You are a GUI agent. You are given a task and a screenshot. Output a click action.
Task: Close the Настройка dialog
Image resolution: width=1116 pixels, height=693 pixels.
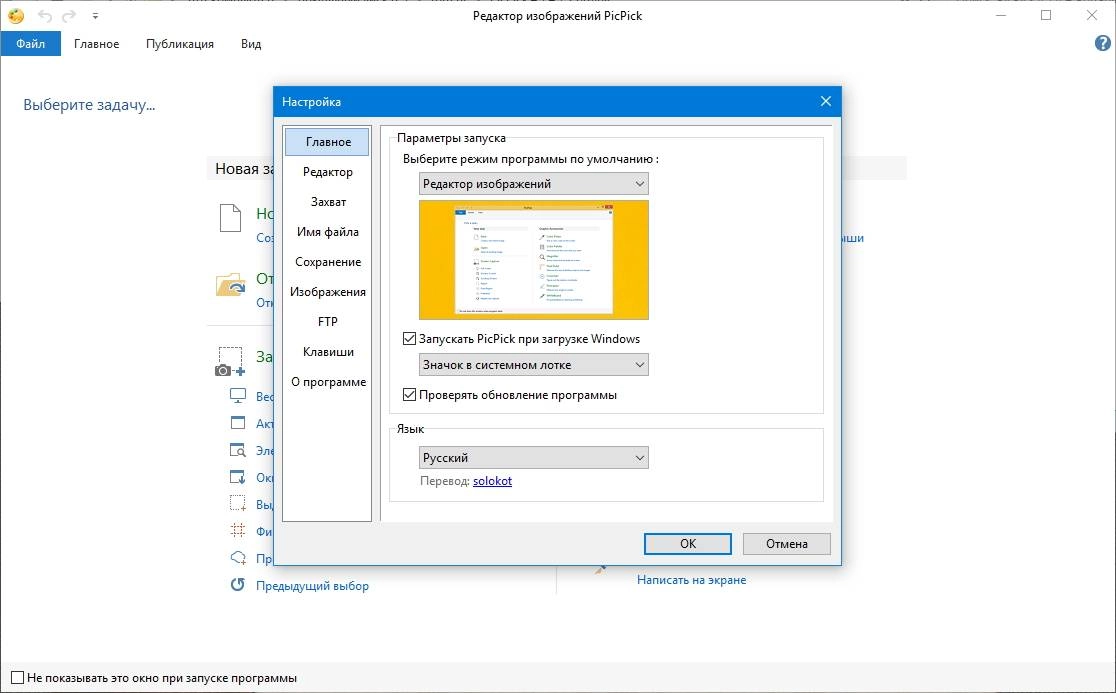[x=826, y=101]
